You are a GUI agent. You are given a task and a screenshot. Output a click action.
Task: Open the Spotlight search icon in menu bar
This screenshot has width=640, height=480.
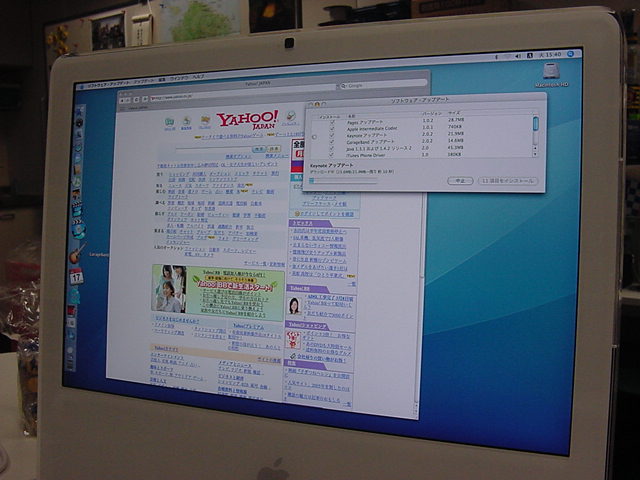click(x=570, y=54)
